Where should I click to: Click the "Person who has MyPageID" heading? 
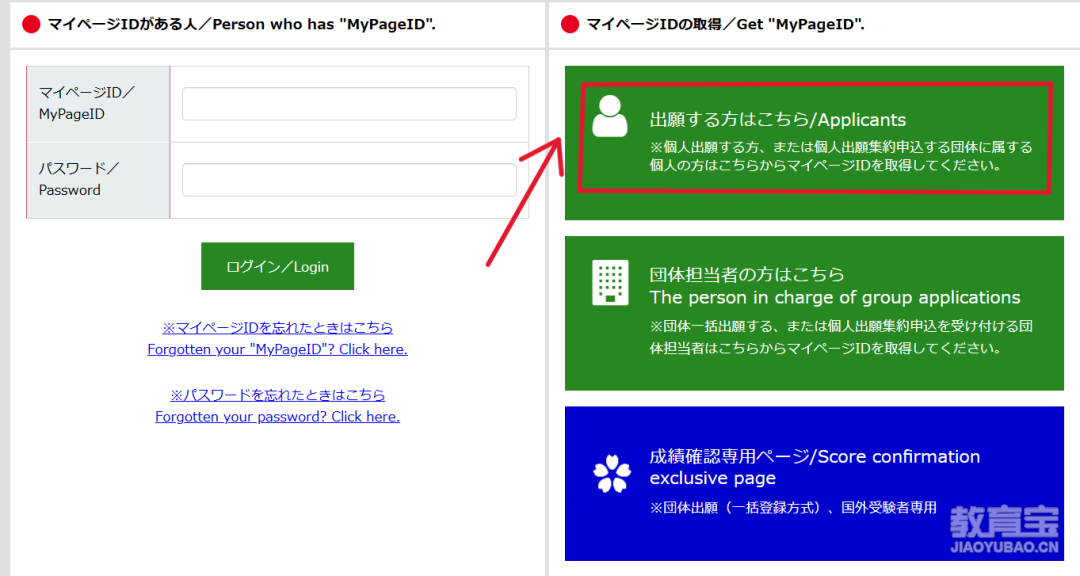(x=242, y=25)
